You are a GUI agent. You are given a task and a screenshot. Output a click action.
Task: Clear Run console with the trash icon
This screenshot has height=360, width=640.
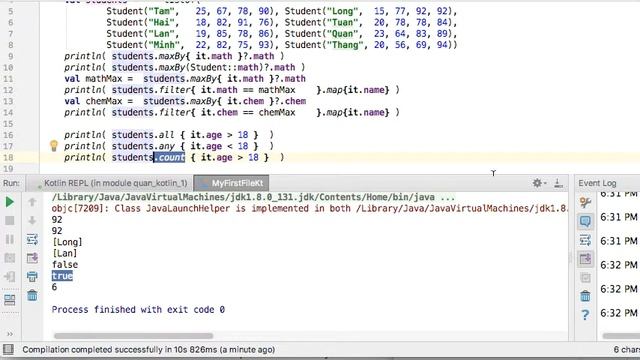(32, 295)
